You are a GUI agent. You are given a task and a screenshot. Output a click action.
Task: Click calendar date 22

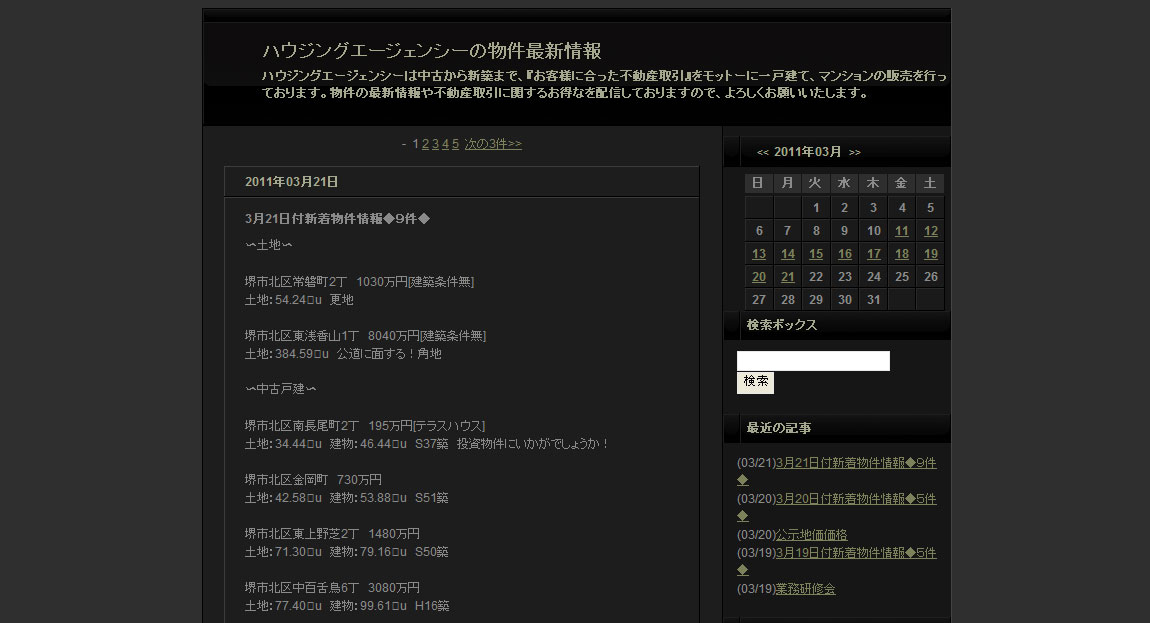click(x=816, y=277)
